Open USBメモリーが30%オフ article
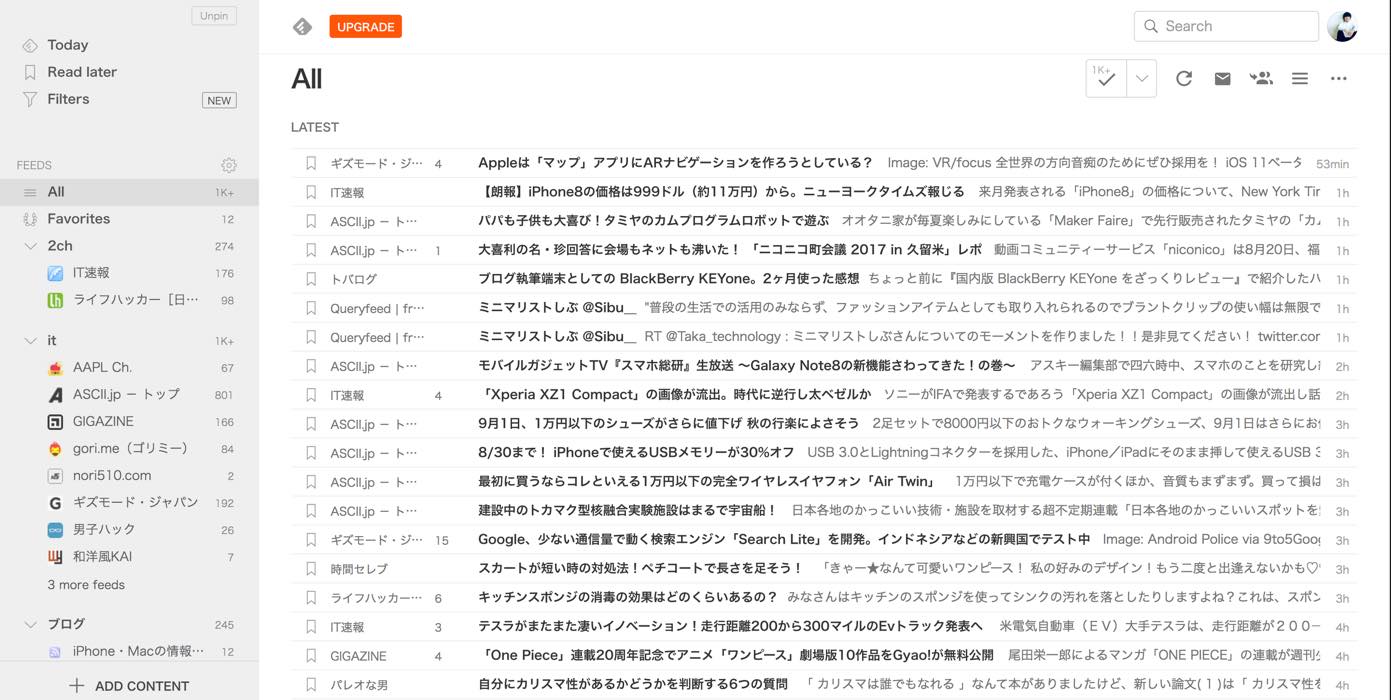 (636, 453)
